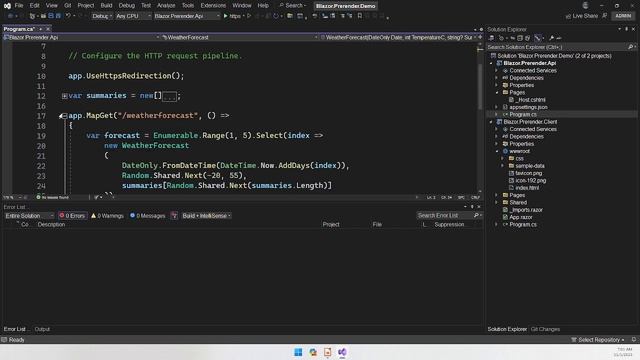Open the Search box in title bar
The height and width of the screenshot is (360, 640).
click(293, 6)
